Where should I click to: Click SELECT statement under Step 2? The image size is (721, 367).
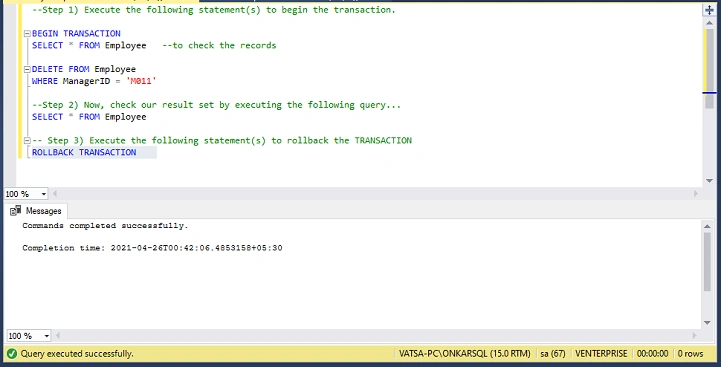point(89,117)
